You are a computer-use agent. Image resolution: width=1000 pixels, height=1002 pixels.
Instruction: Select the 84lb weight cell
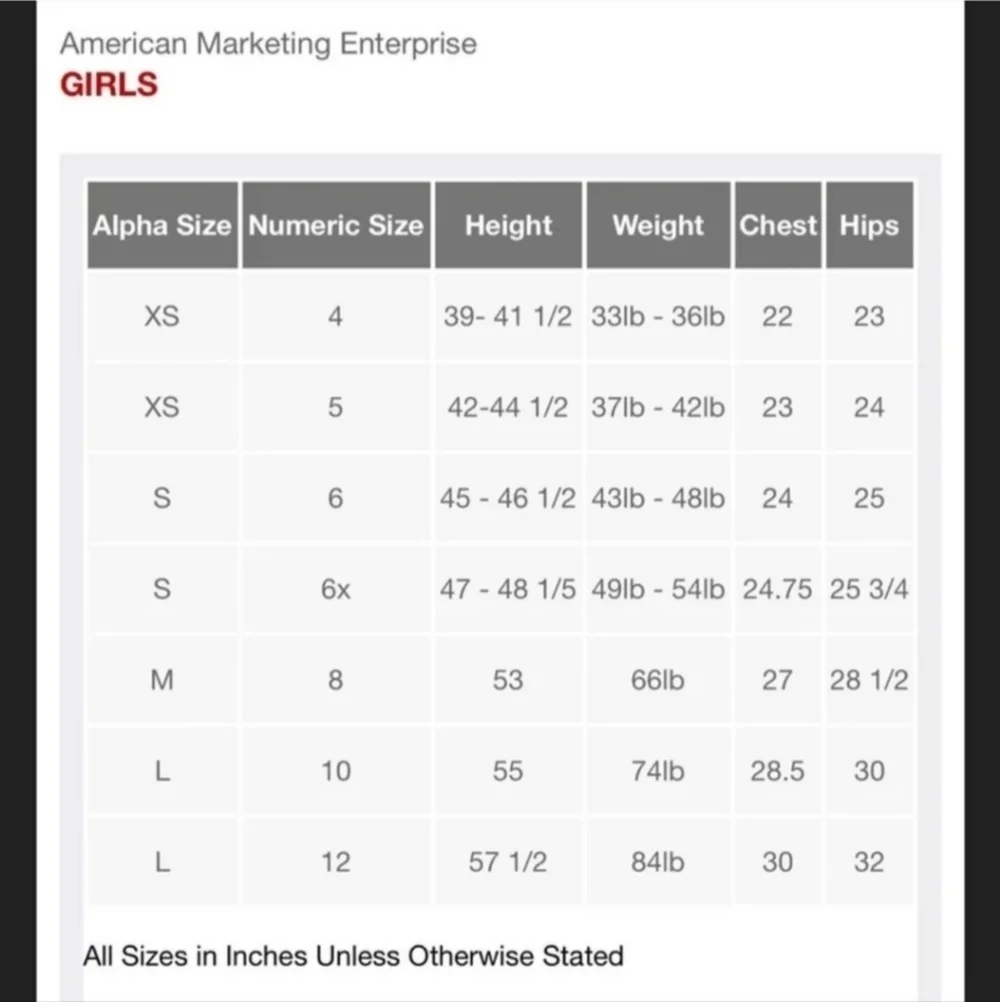coord(658,862)
